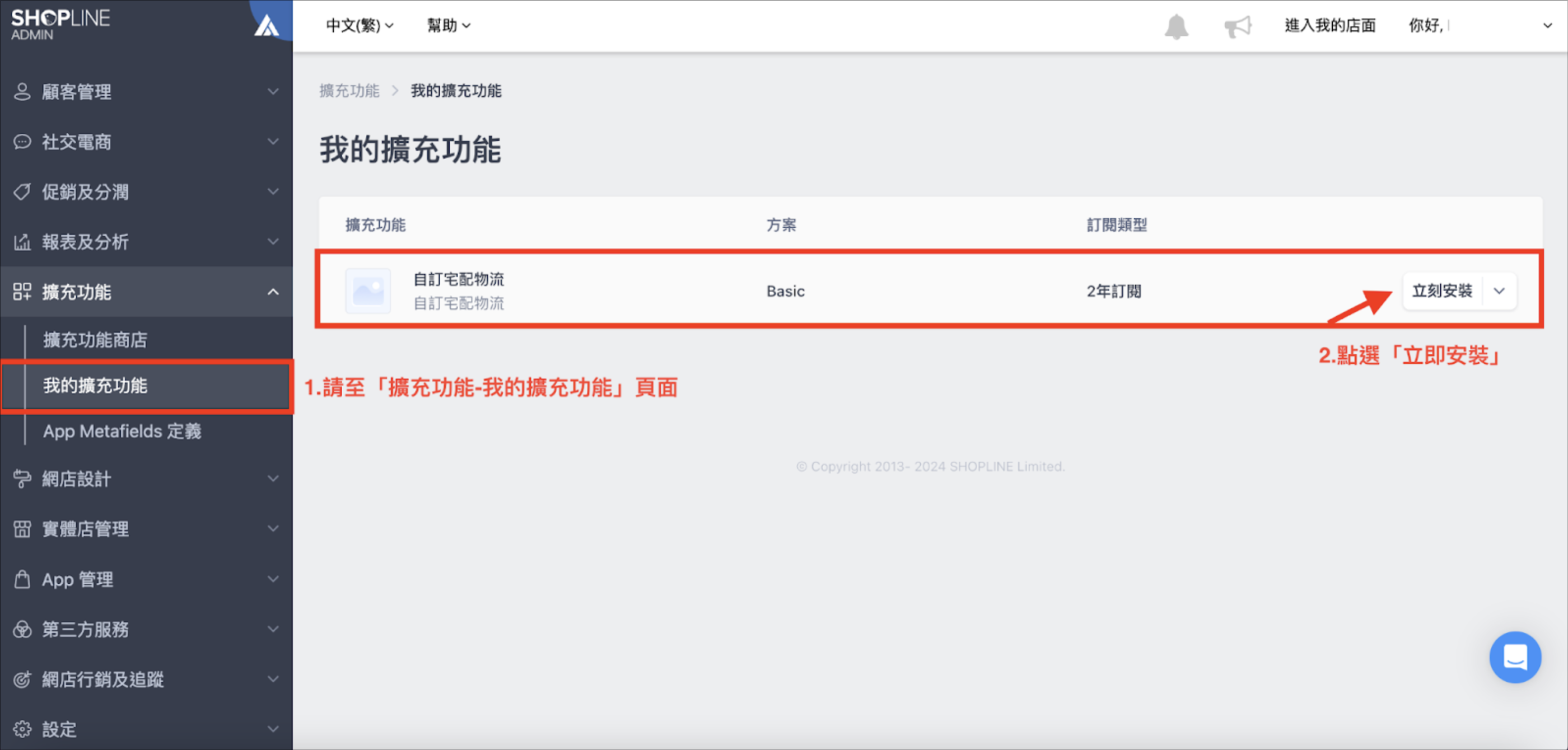This screenshot has height=750, width=1568.
Task: Click the 方案 column header
Action: 781,225
